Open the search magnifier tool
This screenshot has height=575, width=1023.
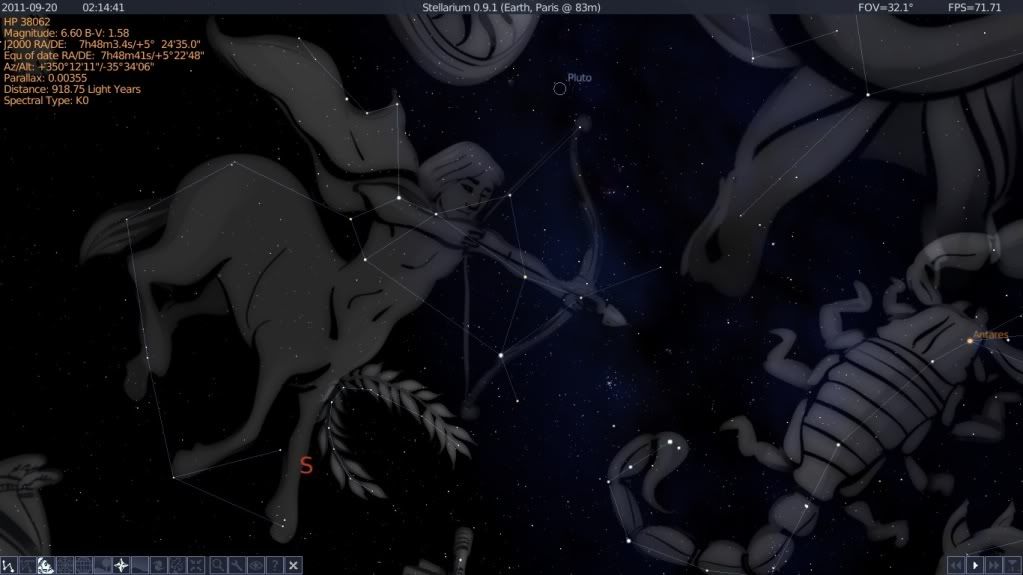point(218,565)
